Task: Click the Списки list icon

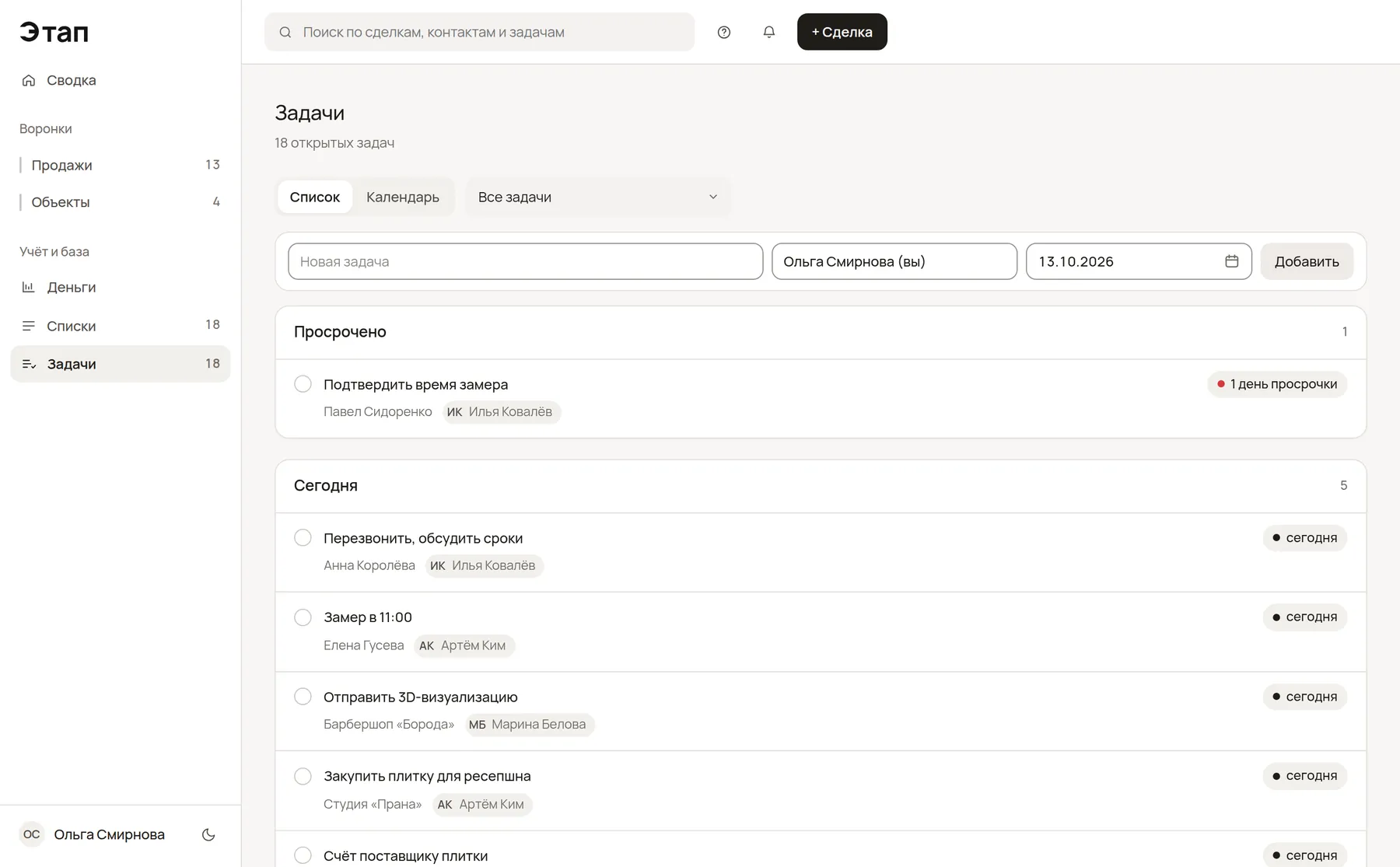Action: click(x=29, y=326)
